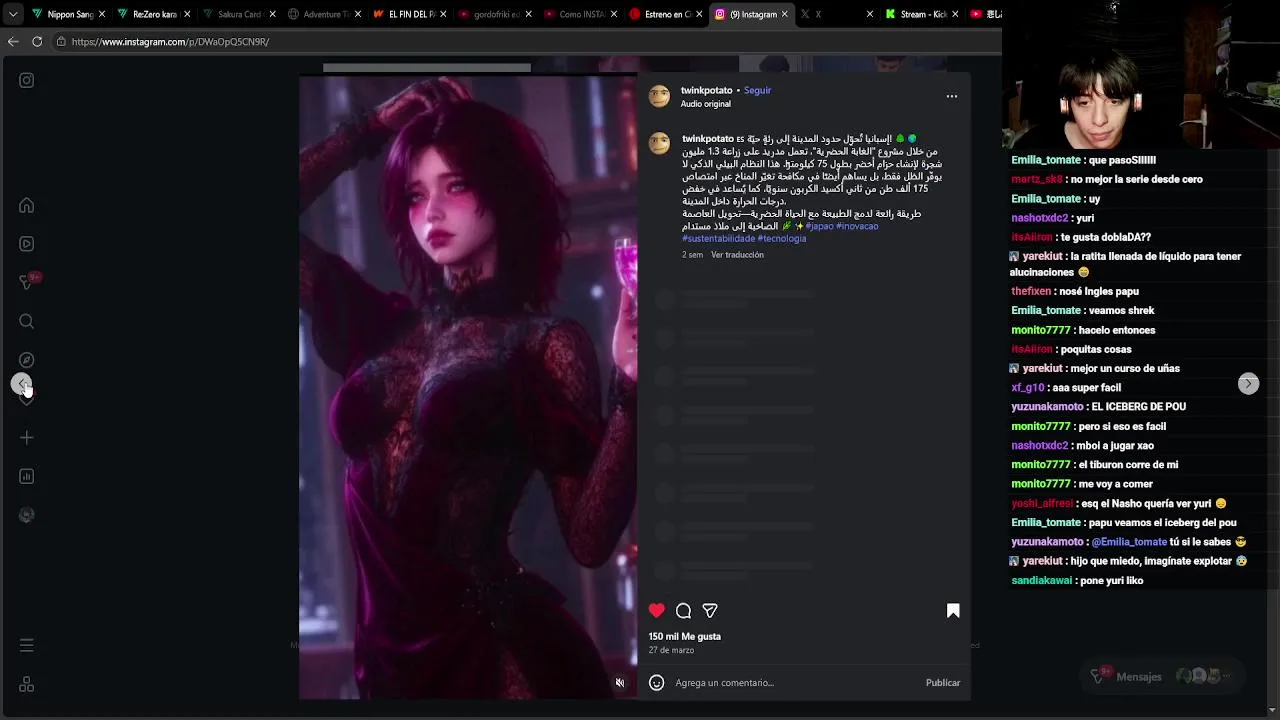Open browser tab search dropdown arrow
The image size is (1280, 720).
click(12, 14)
